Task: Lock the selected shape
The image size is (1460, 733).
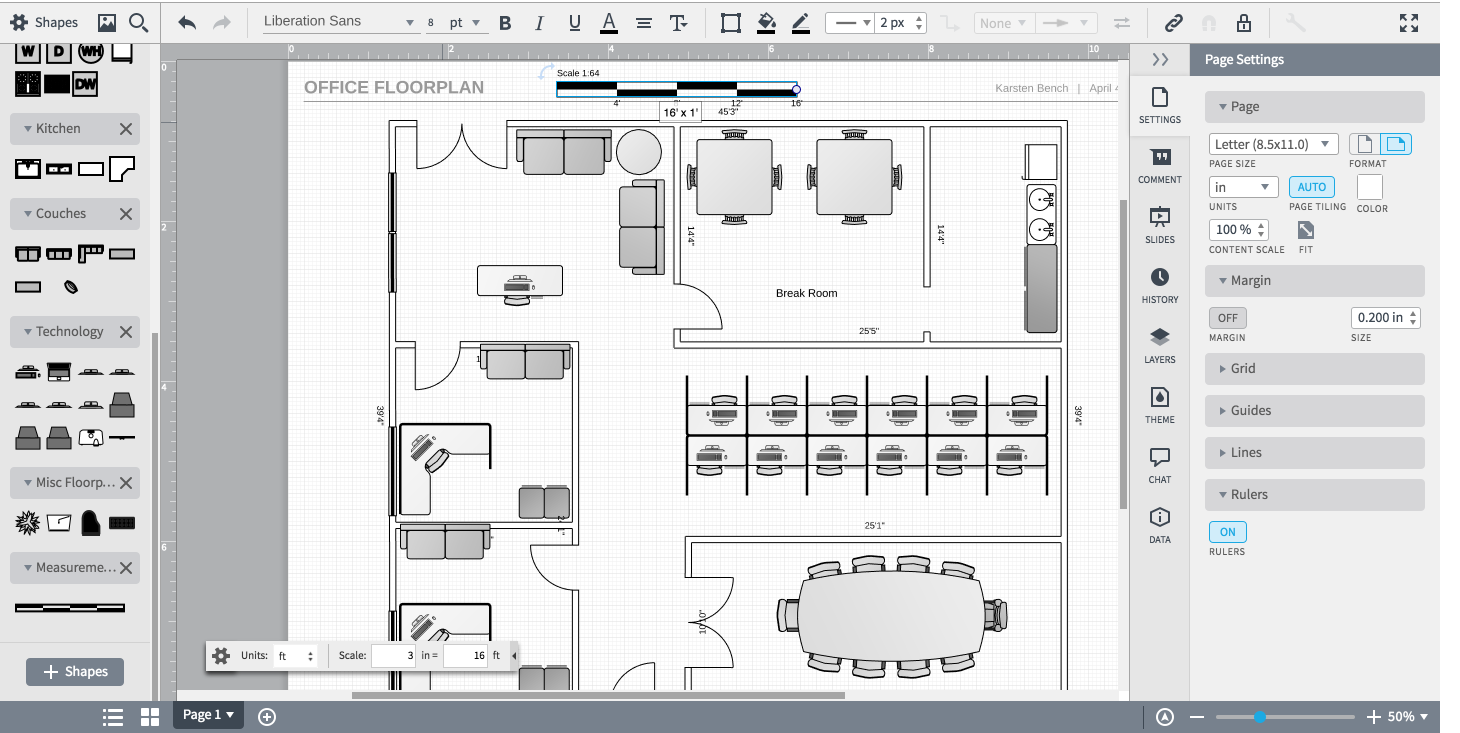Action: [x=1243, y=23]
